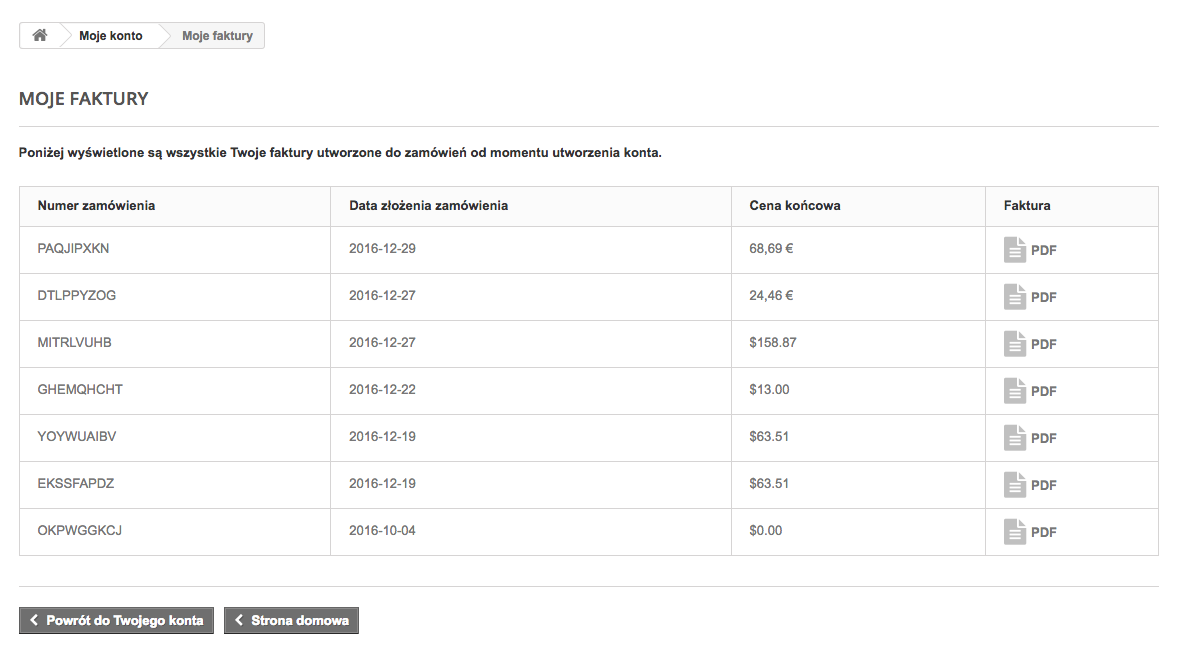
Task: Click the Cena końcowa column header
Action: pos(794,206)
